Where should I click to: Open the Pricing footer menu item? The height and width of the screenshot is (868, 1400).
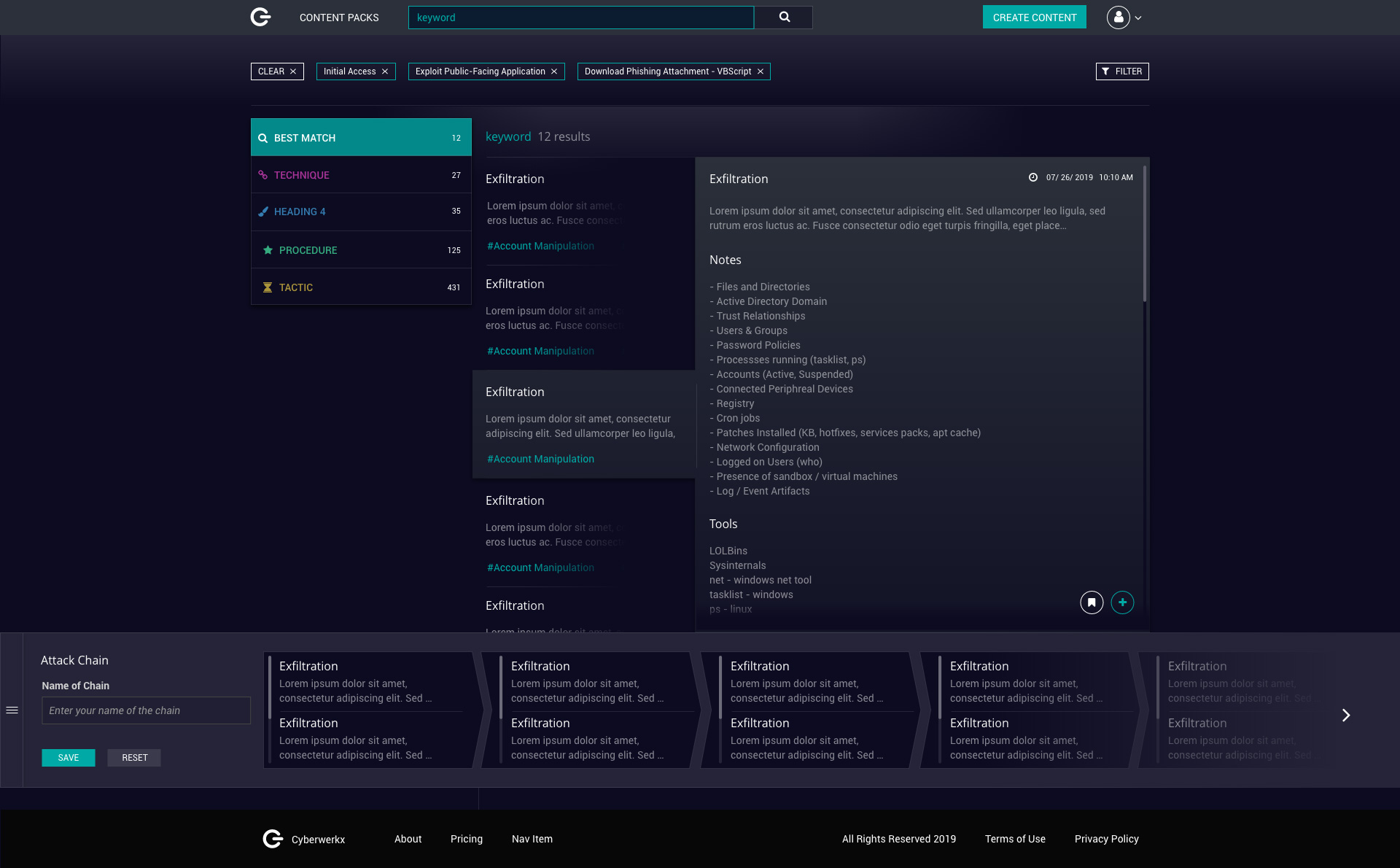466,839
